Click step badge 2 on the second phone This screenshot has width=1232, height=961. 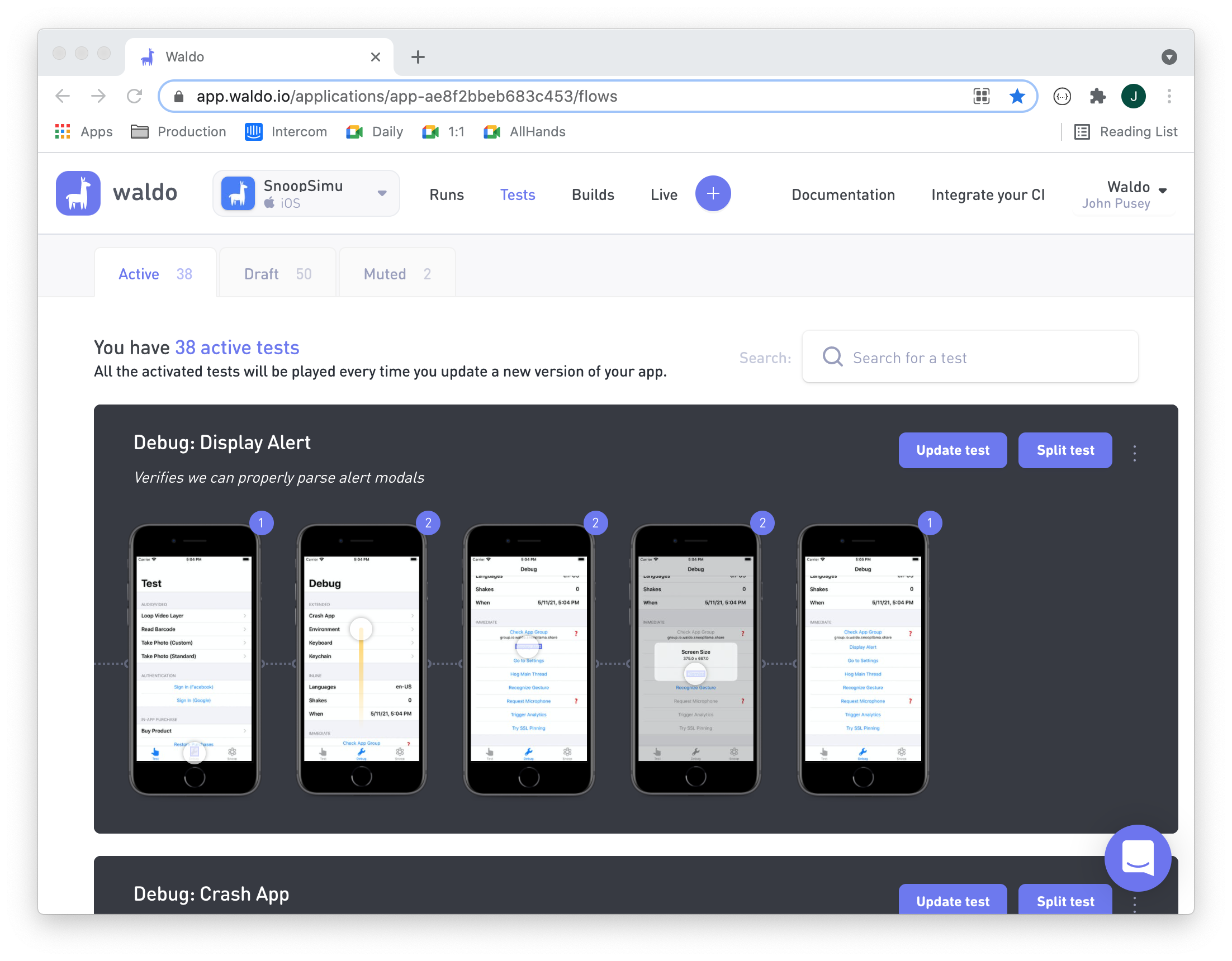[428, 523]
